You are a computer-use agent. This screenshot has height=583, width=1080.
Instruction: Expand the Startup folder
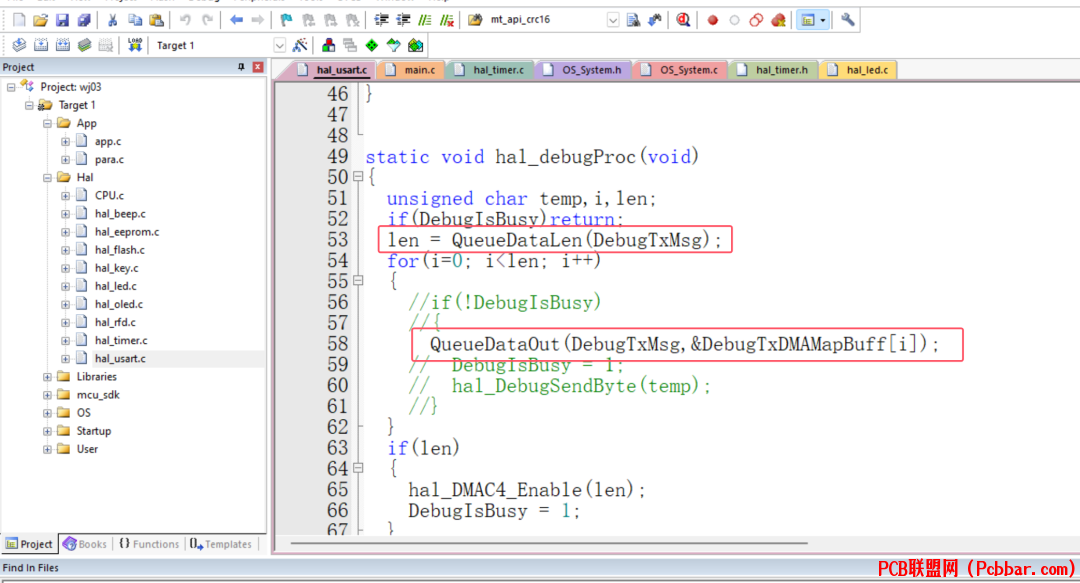point(47,431)
